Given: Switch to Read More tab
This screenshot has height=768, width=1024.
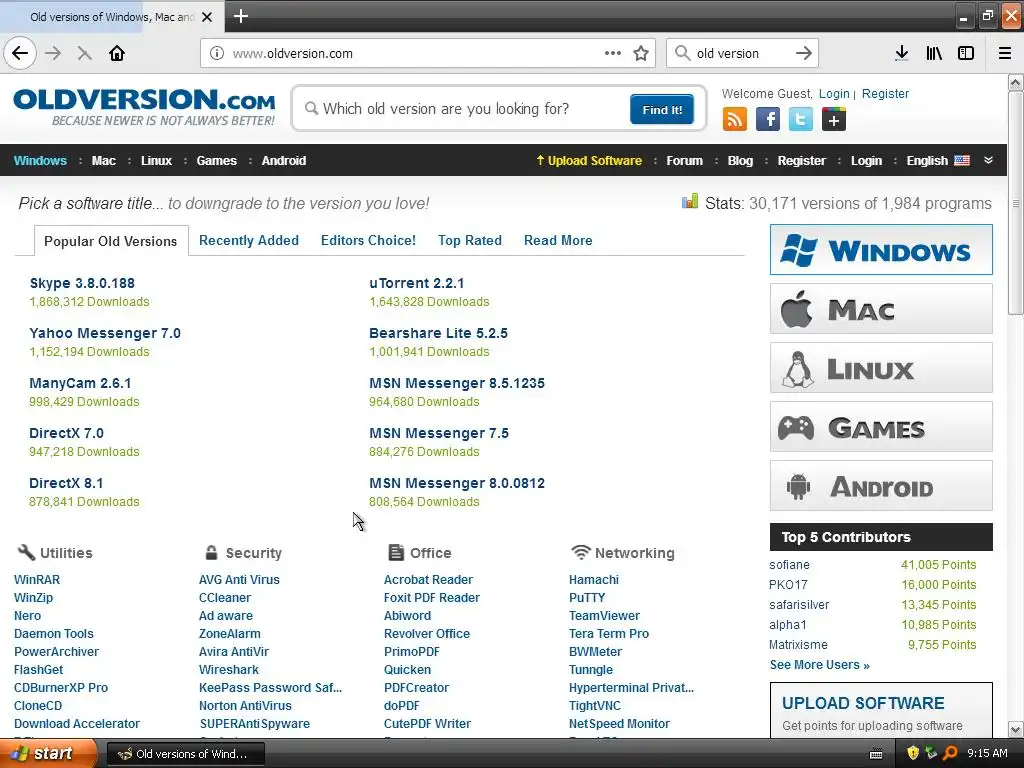Looking at the screenshot, I should coord(558,240).
